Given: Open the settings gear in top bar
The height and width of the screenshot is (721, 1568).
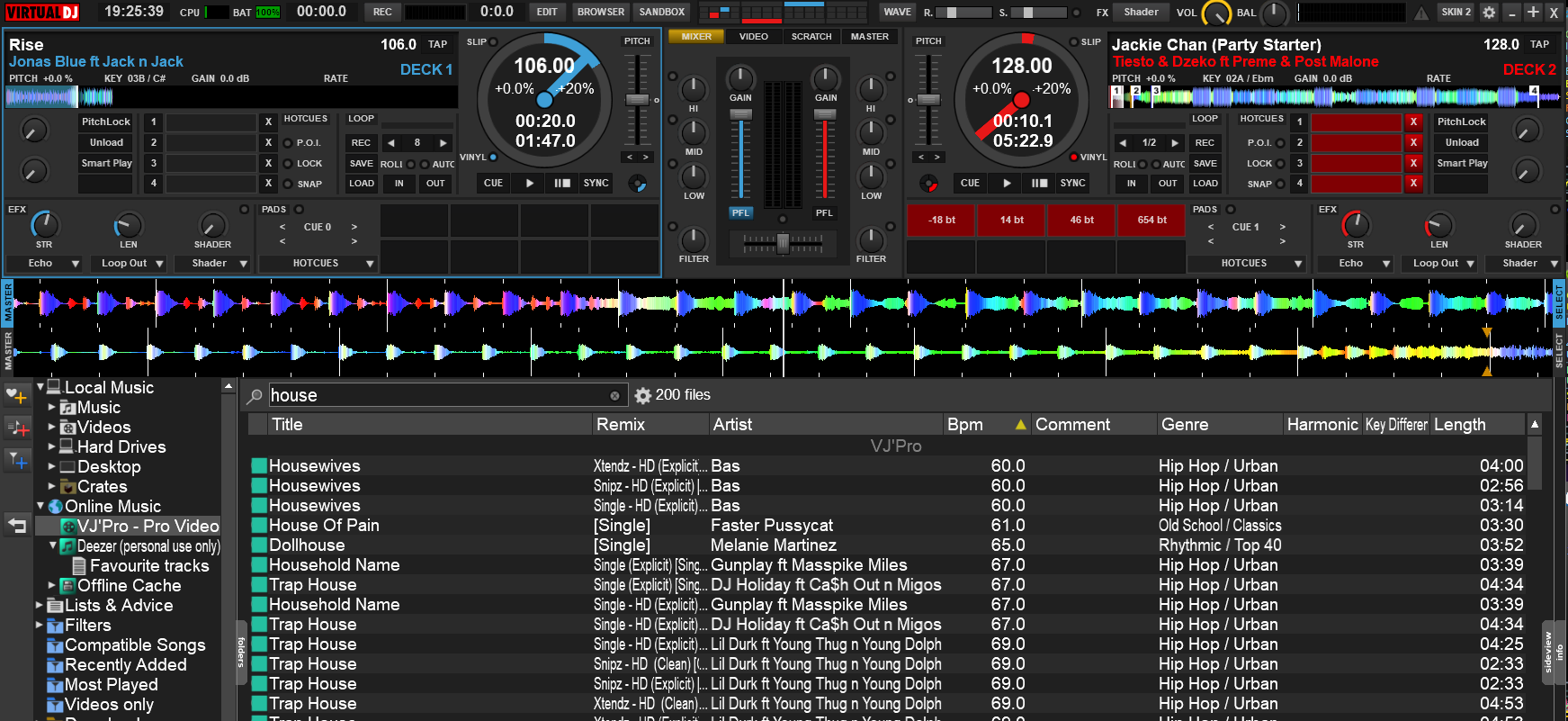Looking at the screenshot, I should (x=1489, y=12).
